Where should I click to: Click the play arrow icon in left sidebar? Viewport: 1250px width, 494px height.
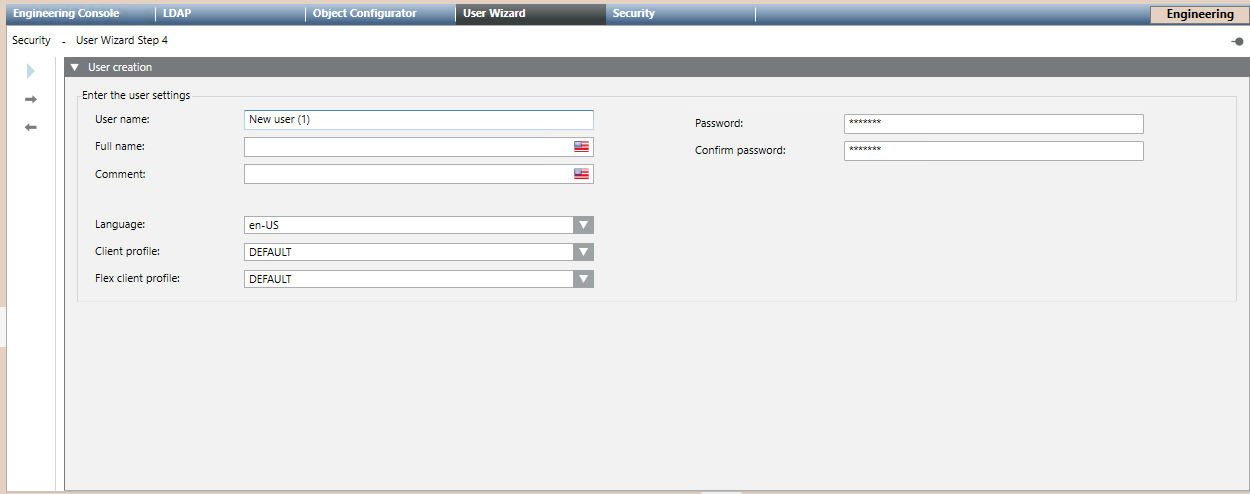31,71
